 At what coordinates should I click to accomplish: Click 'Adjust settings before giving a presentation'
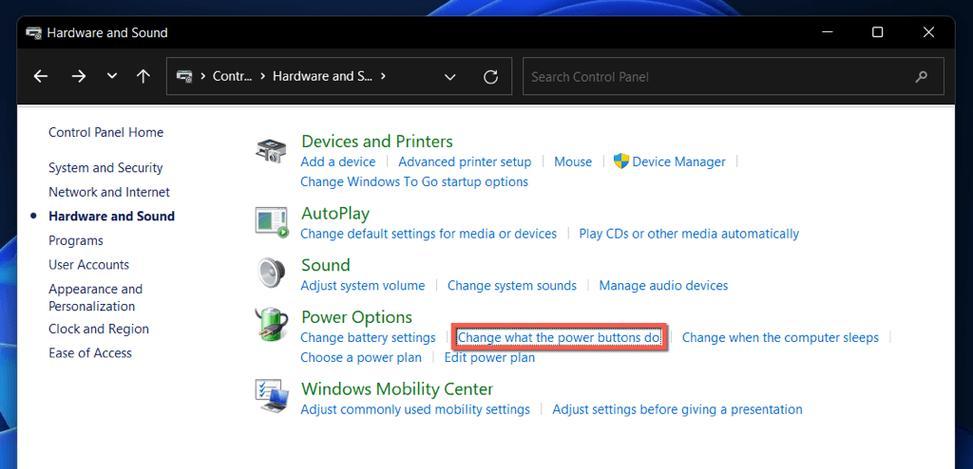point(677,409)
